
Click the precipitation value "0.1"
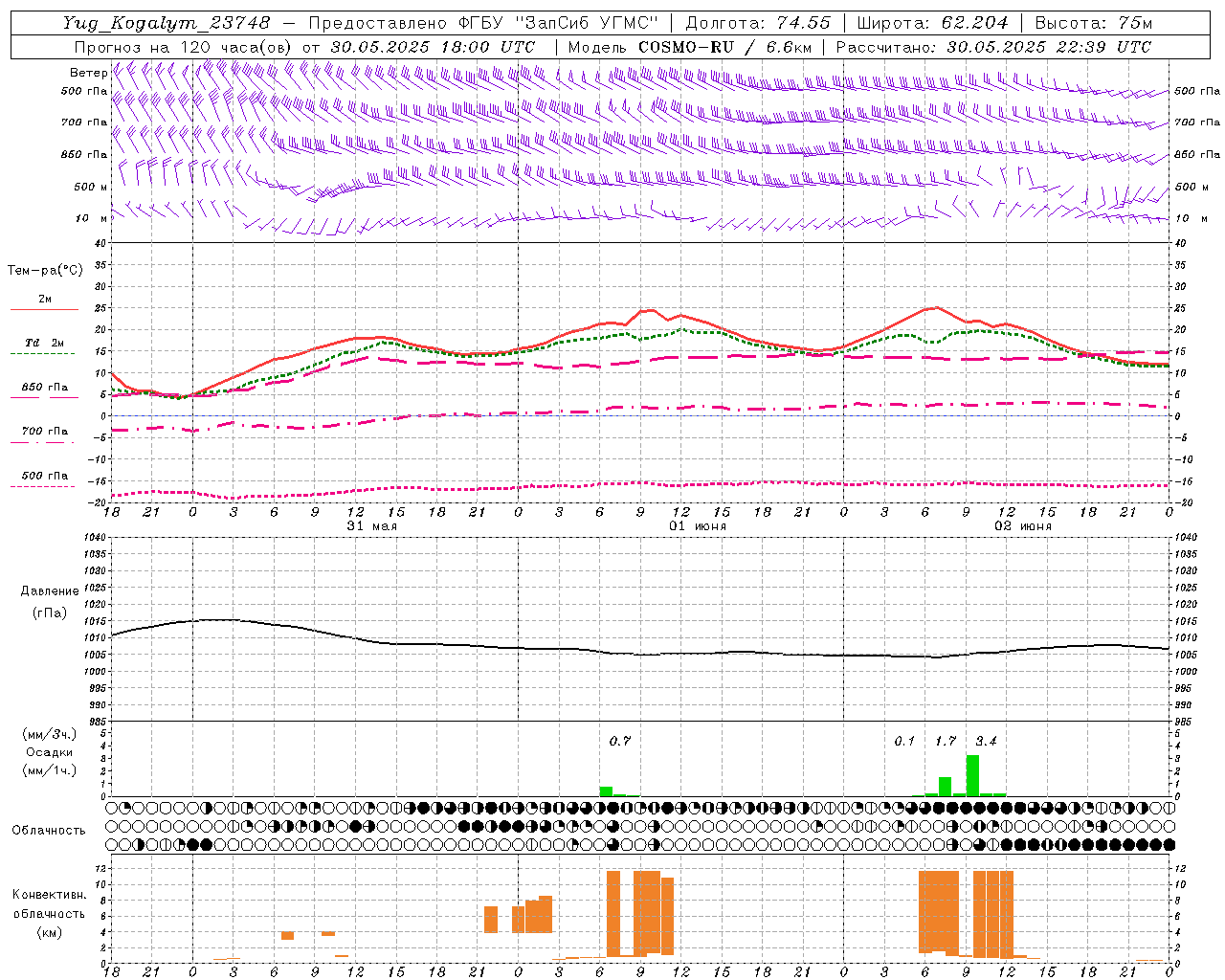point(904,741)
